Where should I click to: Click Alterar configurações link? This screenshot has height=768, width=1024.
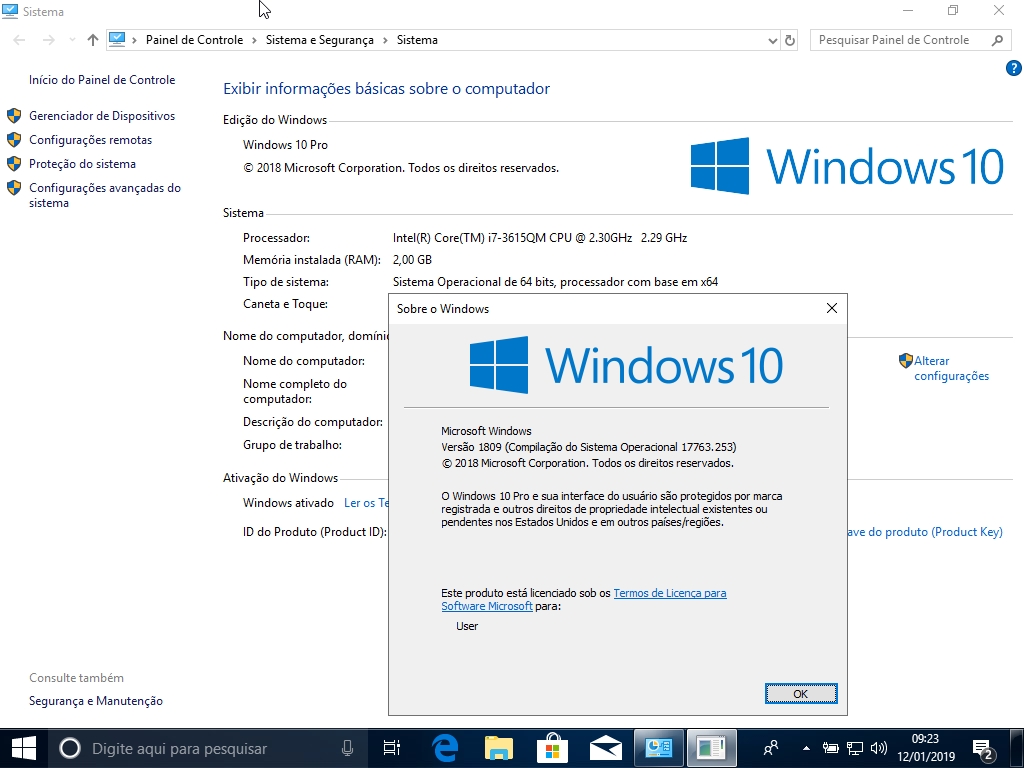pos(951,368)
